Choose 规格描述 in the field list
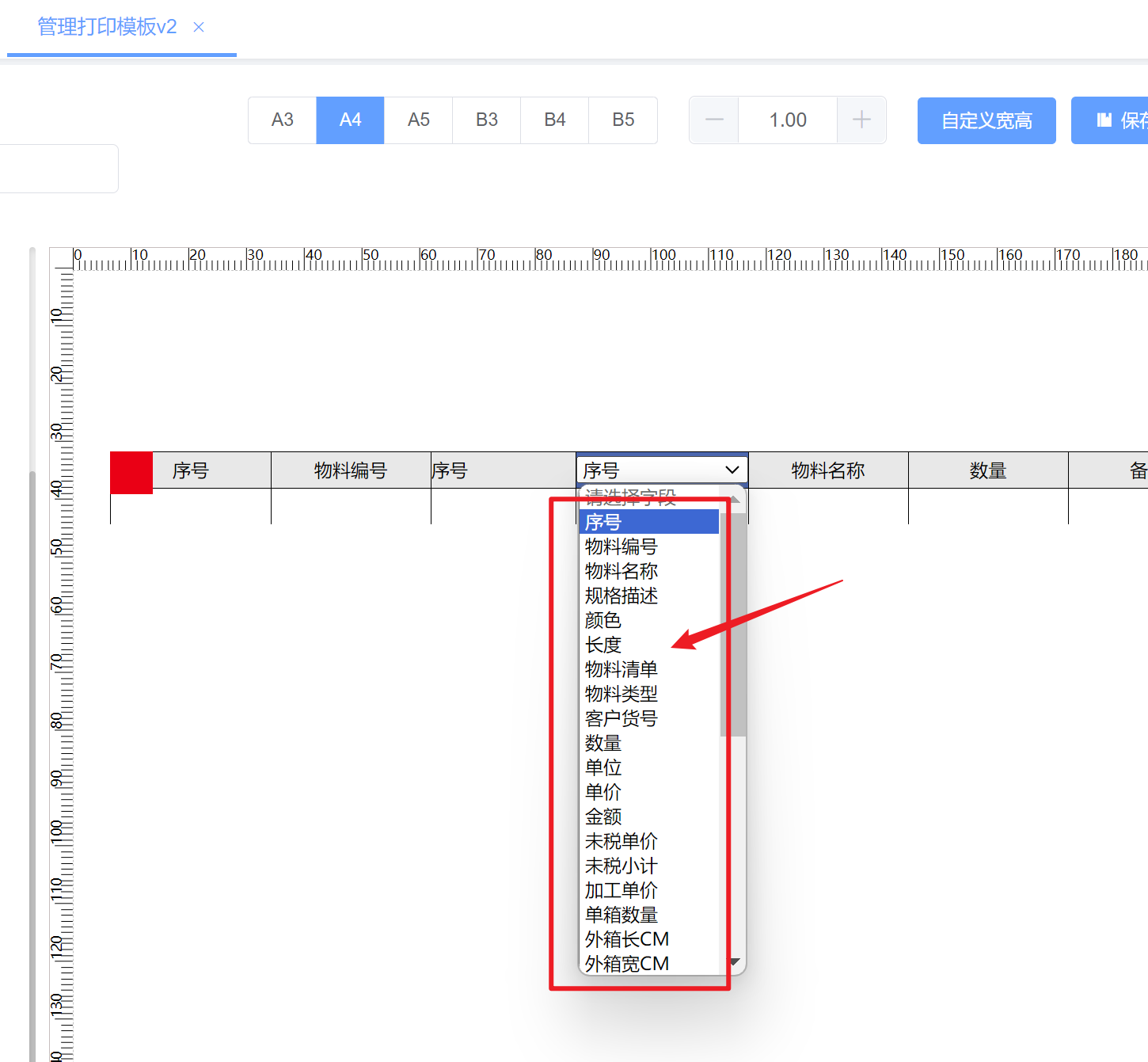Image resolution: width=1148 pixels, height=1062 pixels. 621,596
